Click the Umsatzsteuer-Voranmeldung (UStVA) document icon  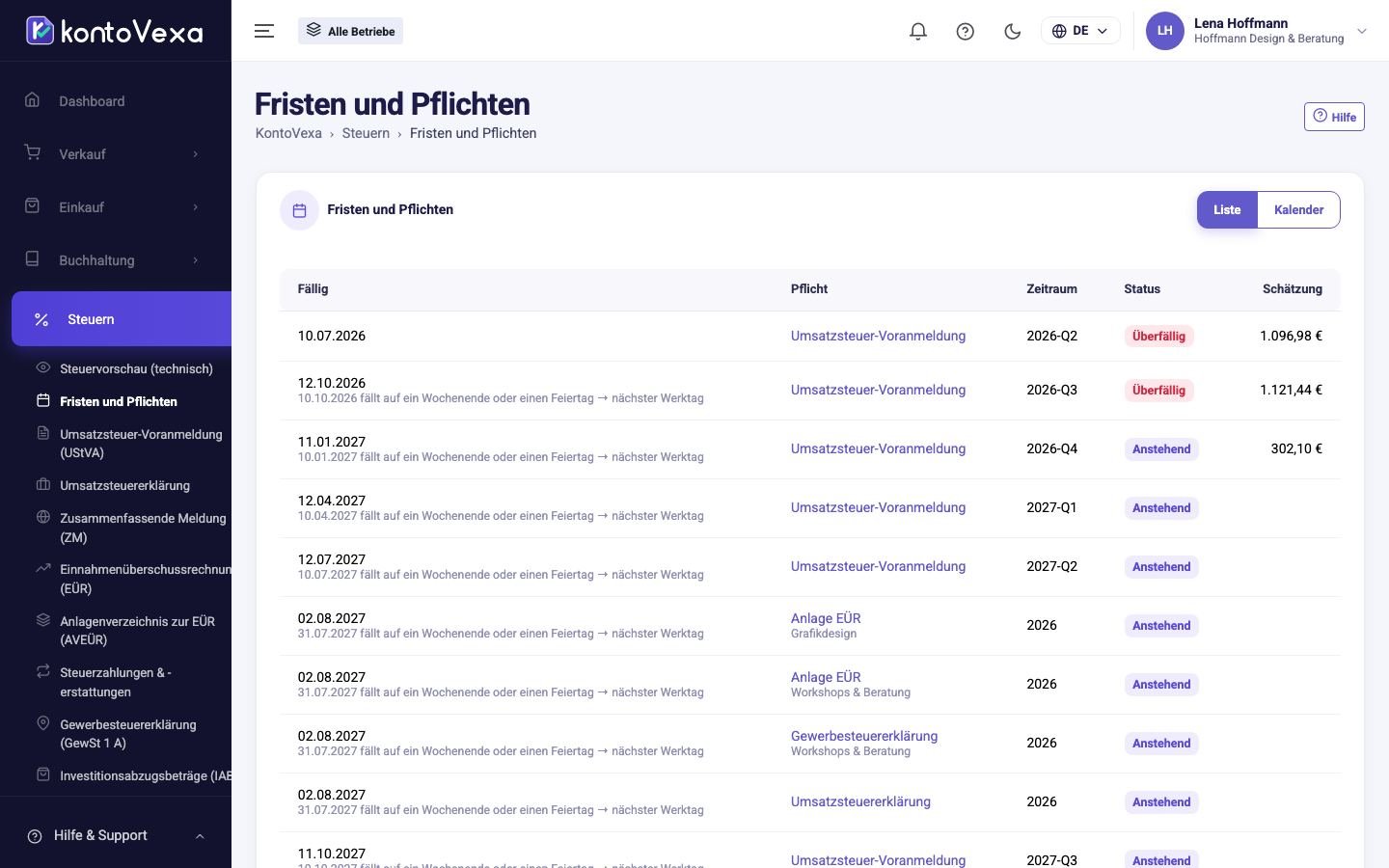point(42,434)
